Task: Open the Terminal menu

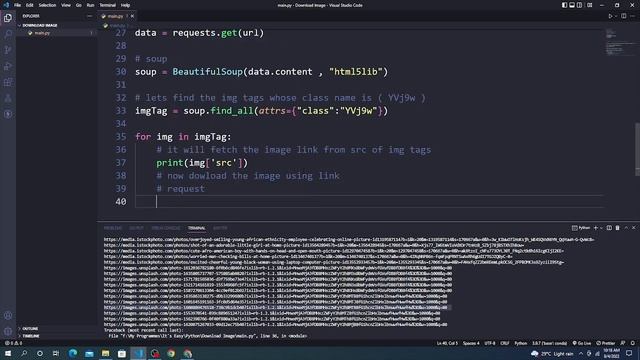Action: click(x=107, y=5)
